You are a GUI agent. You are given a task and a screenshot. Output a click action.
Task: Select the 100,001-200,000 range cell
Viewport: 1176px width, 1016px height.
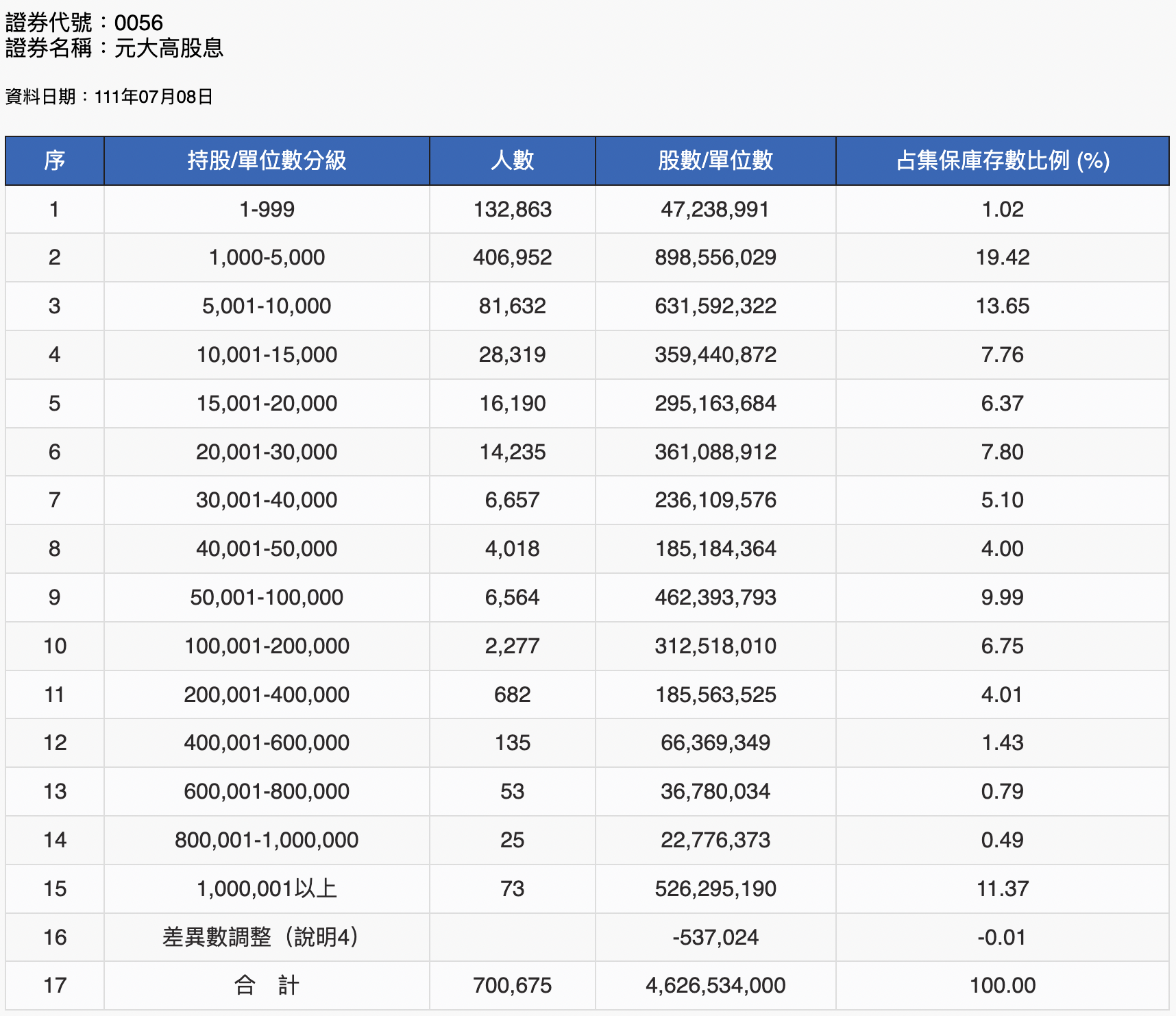click(267, 646)
